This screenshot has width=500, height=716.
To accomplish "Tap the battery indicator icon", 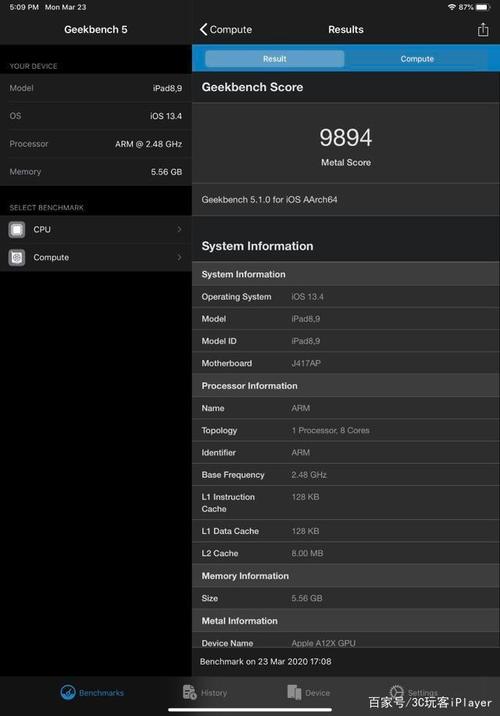I will (482, 7).
